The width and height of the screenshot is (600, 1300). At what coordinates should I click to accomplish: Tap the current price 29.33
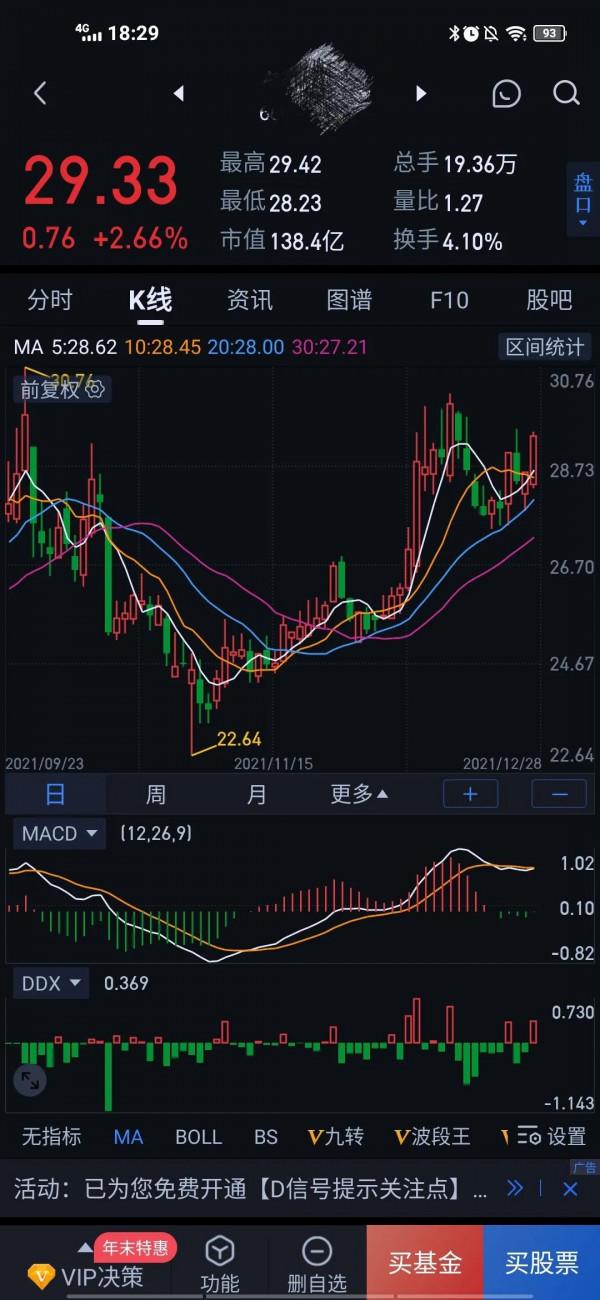click(101, 183)
